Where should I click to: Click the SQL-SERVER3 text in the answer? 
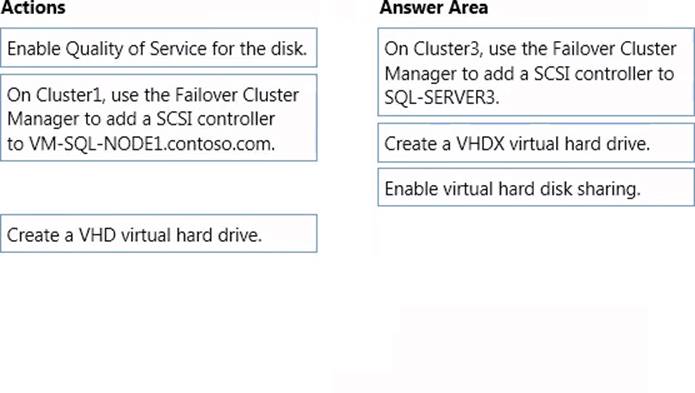(x=441, y=97)
